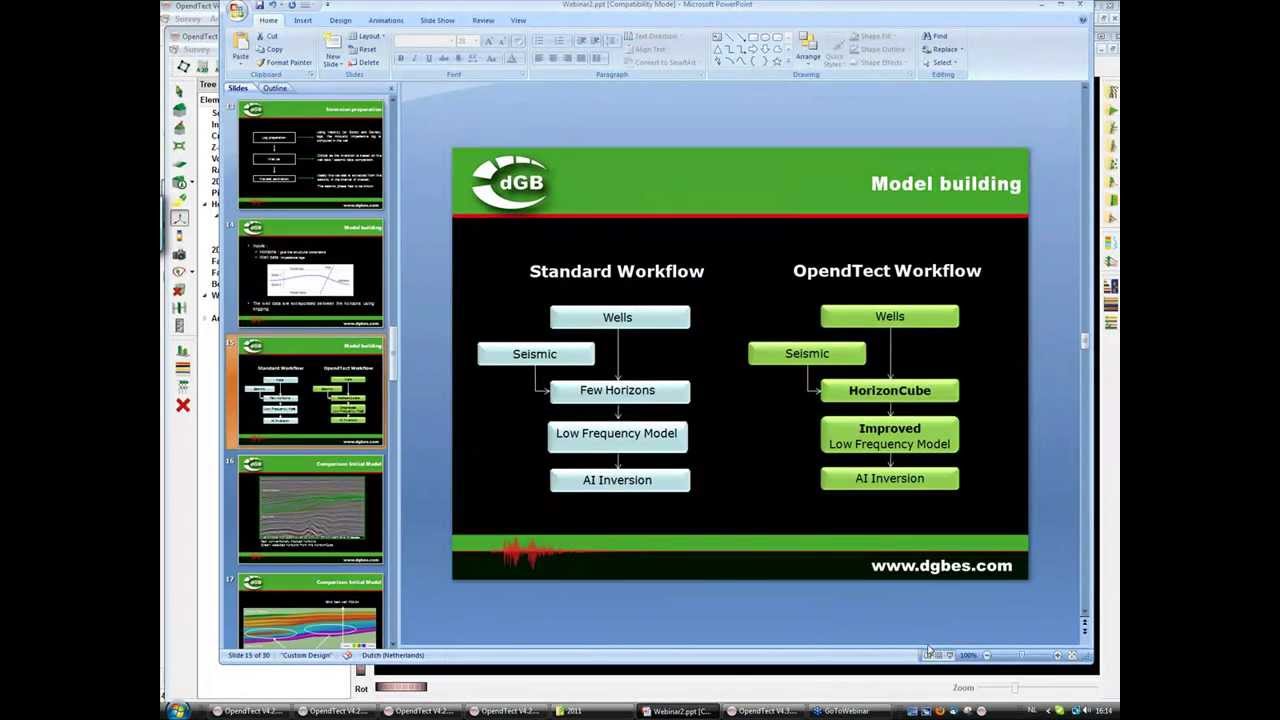Click the Undo icon in Quick Access Toolbar

click(272, 5)
